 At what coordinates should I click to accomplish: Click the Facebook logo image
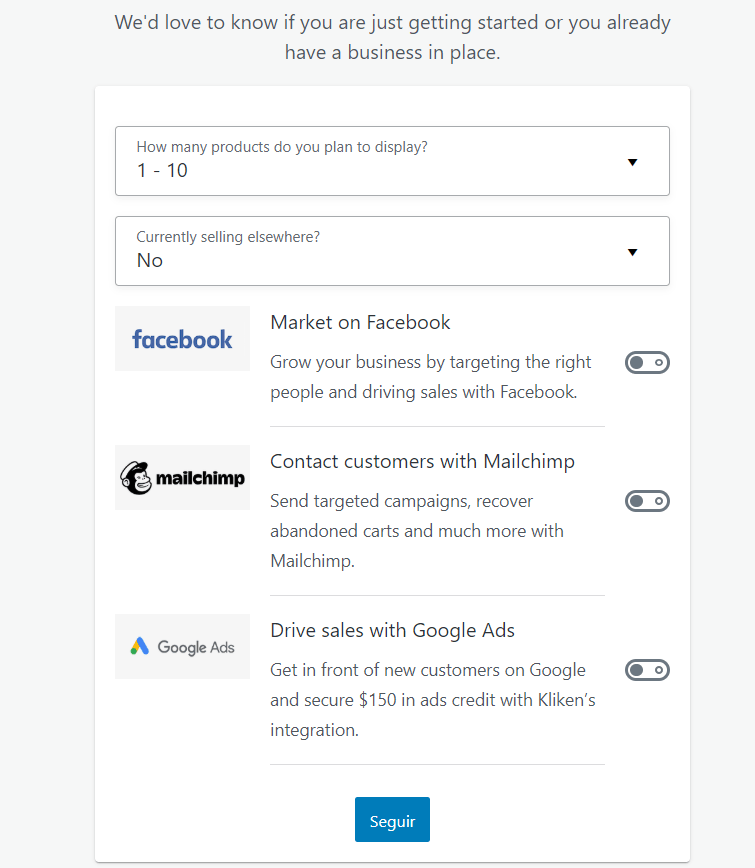click(182, 339)
